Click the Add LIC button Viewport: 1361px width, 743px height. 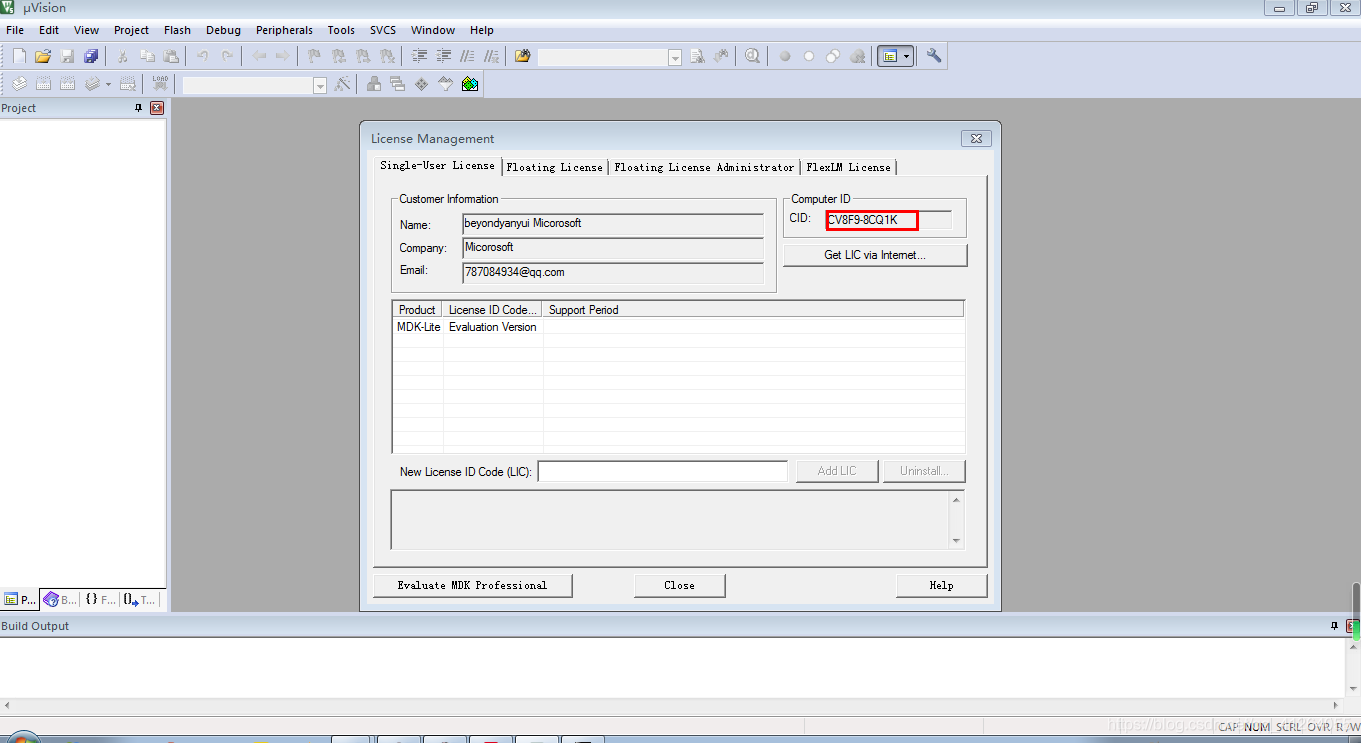pyautogui.click(x=837, y=471)
